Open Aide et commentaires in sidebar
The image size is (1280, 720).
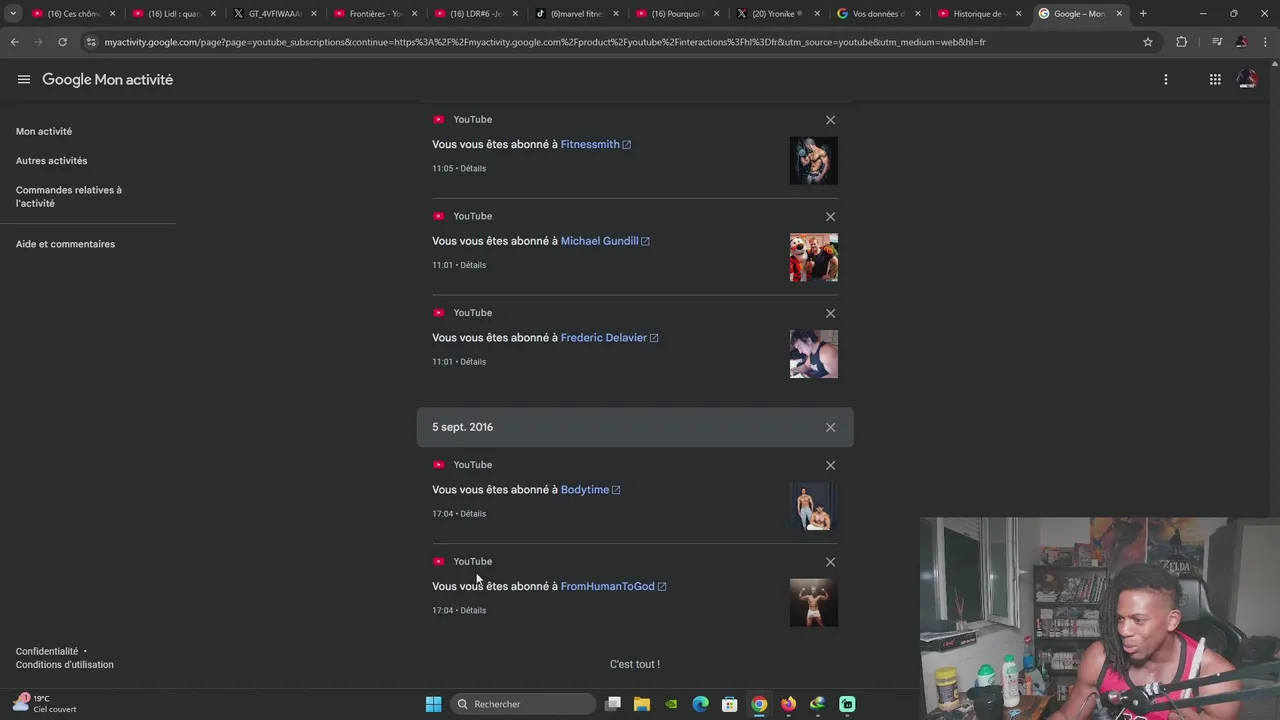pyautogui.click(x=65, y=244)
